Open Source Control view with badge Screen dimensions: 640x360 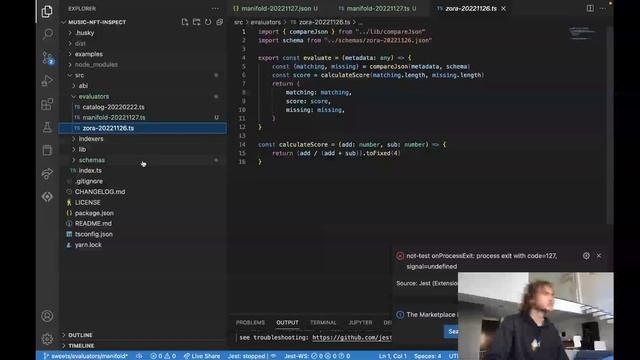47,58
